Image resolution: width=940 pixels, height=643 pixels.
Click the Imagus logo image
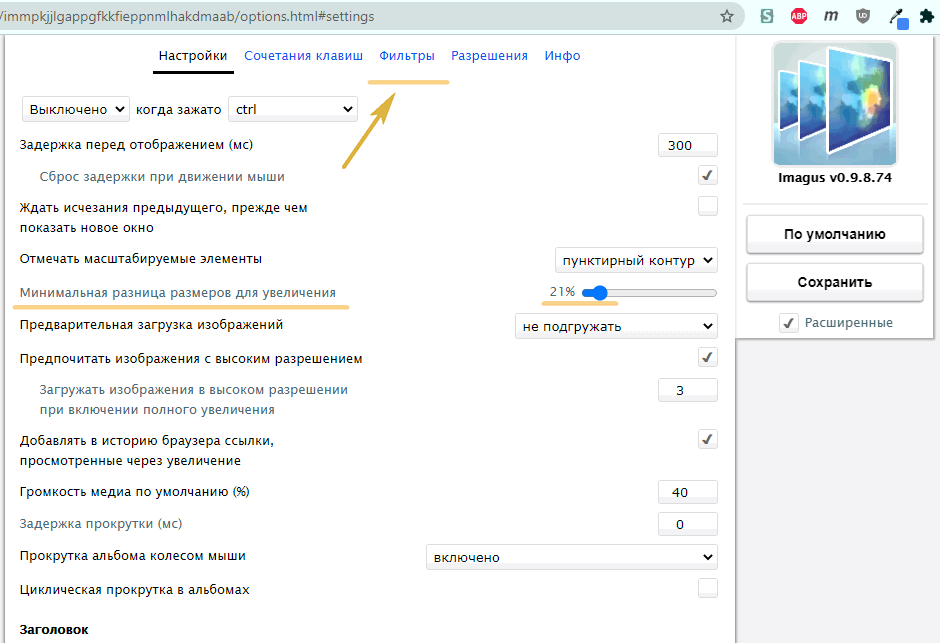(835, 104)
